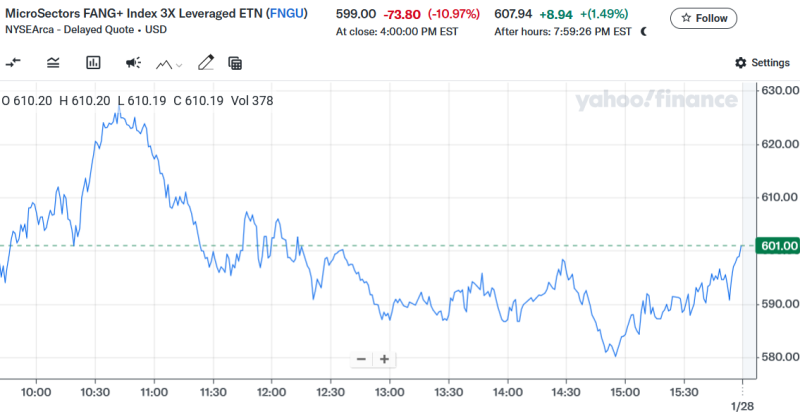Click the after-hours moon icon
Image resolution: width=800 pixels, height=414 pixels.
pos(643,31)
